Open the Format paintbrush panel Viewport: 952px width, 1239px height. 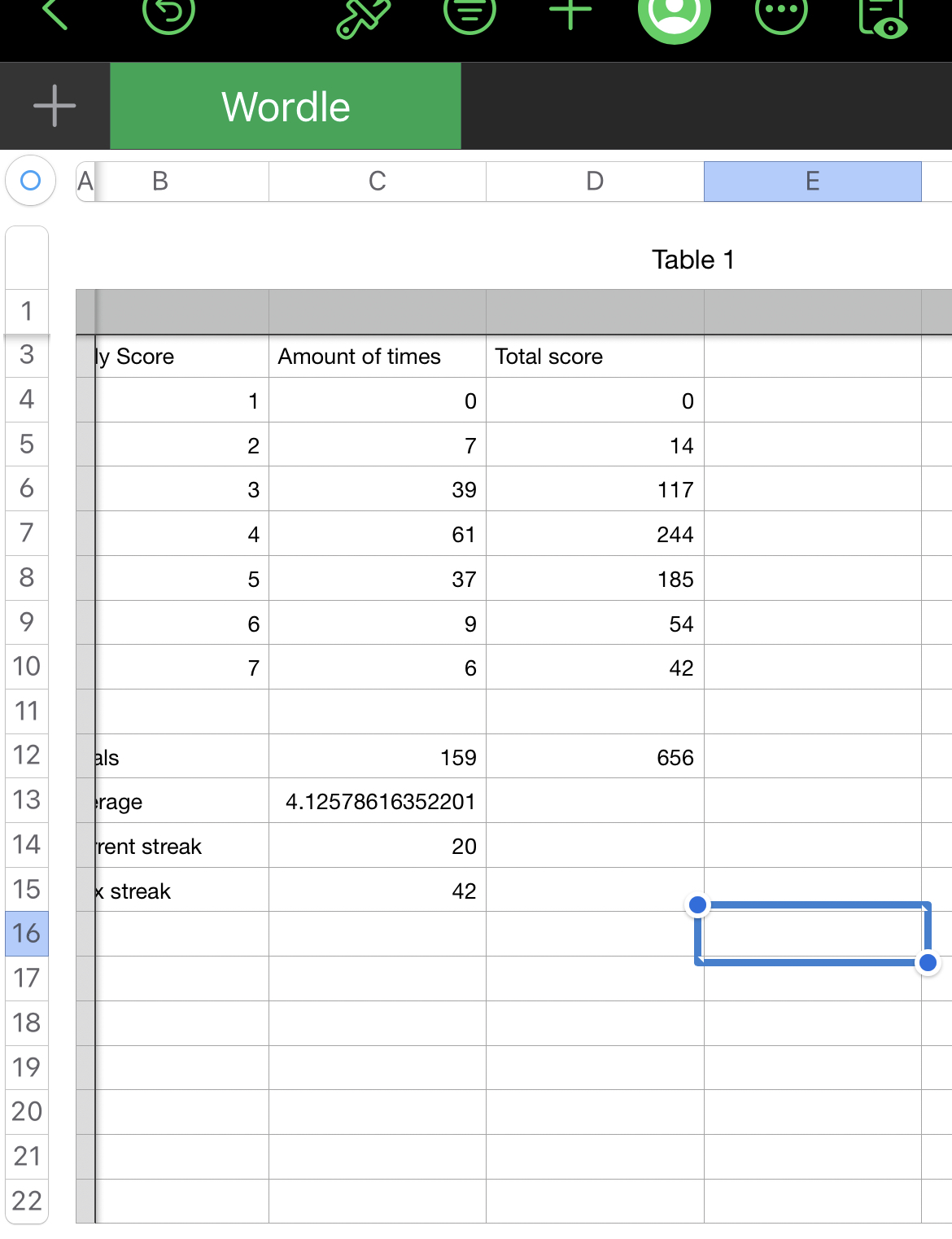tap(362, 16)
